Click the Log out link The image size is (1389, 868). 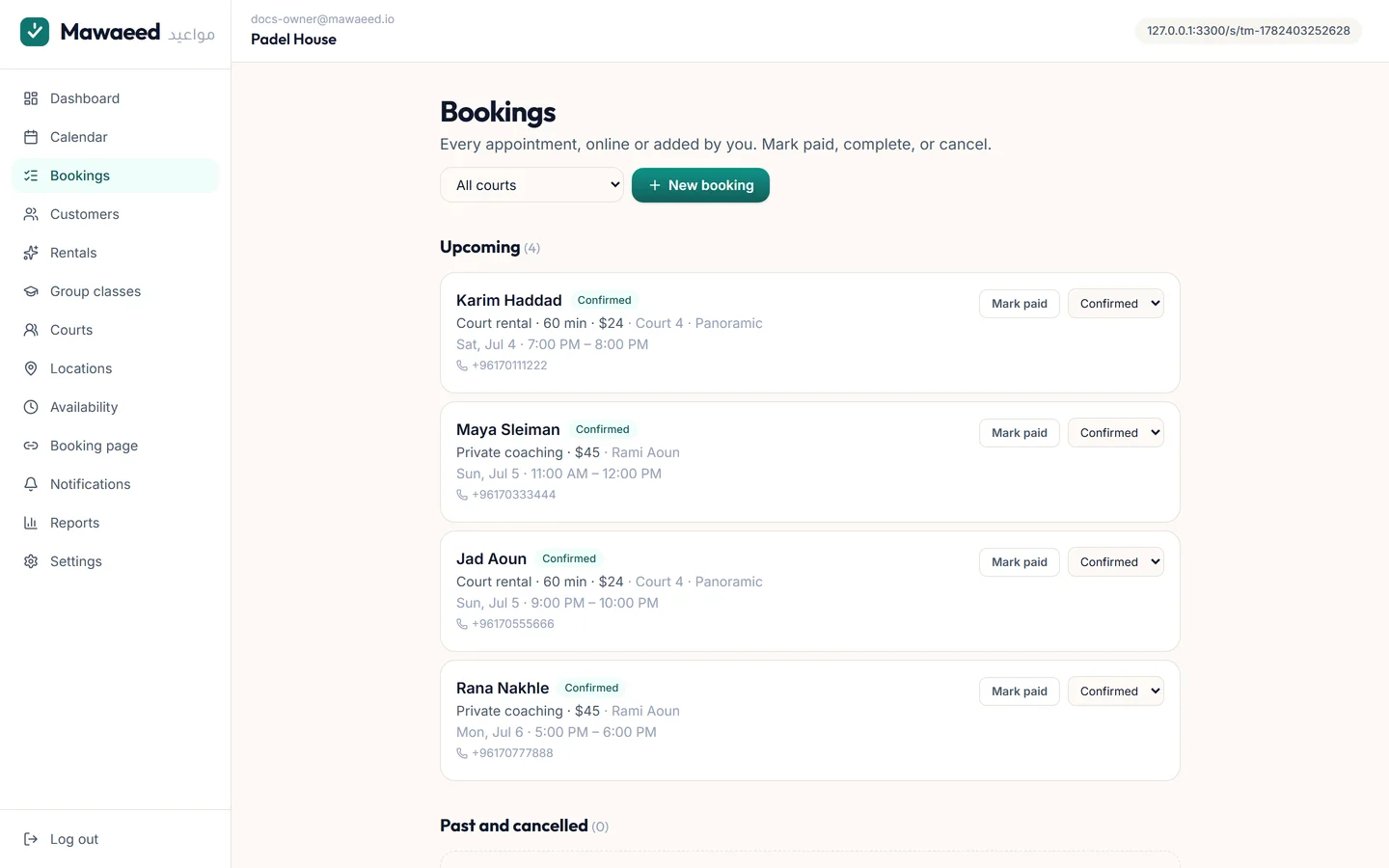(116, 839)
